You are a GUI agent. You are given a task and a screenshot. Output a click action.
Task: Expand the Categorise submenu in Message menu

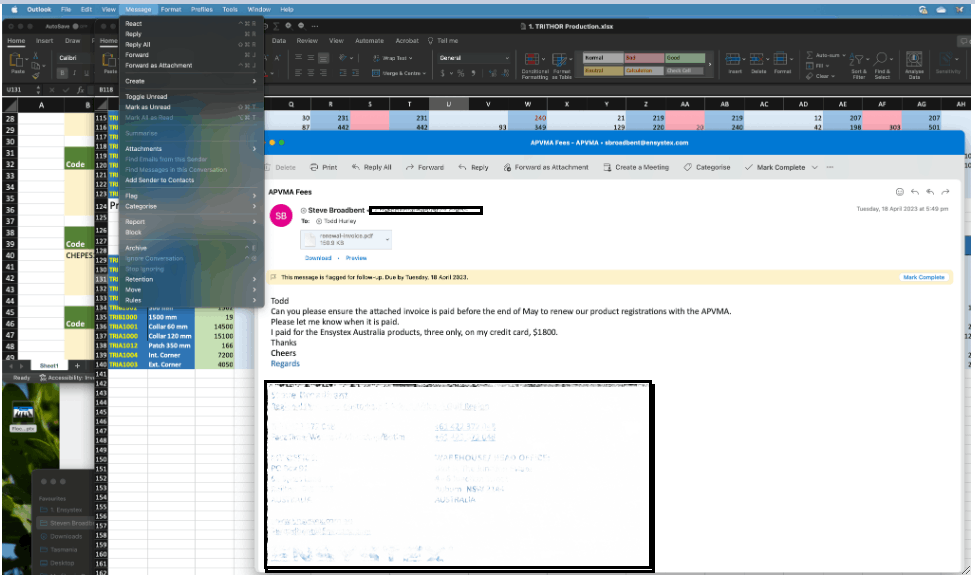(190, 206)
